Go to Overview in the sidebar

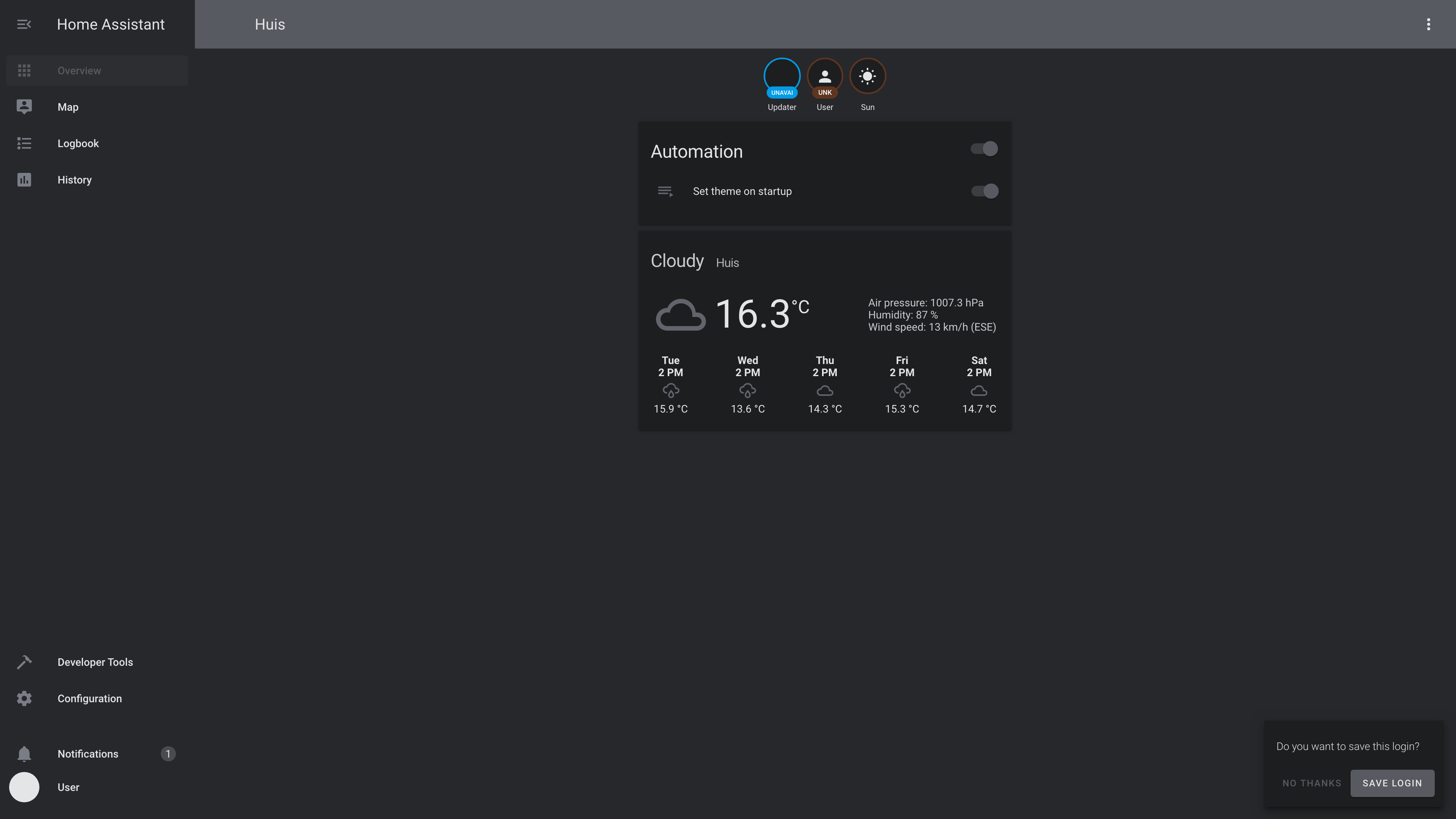[97, 71]
